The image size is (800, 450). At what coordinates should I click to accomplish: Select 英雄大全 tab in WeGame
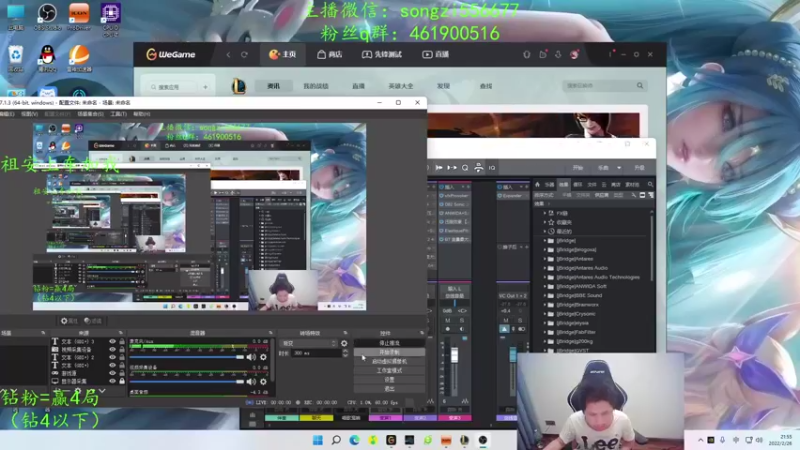[401, 86]
